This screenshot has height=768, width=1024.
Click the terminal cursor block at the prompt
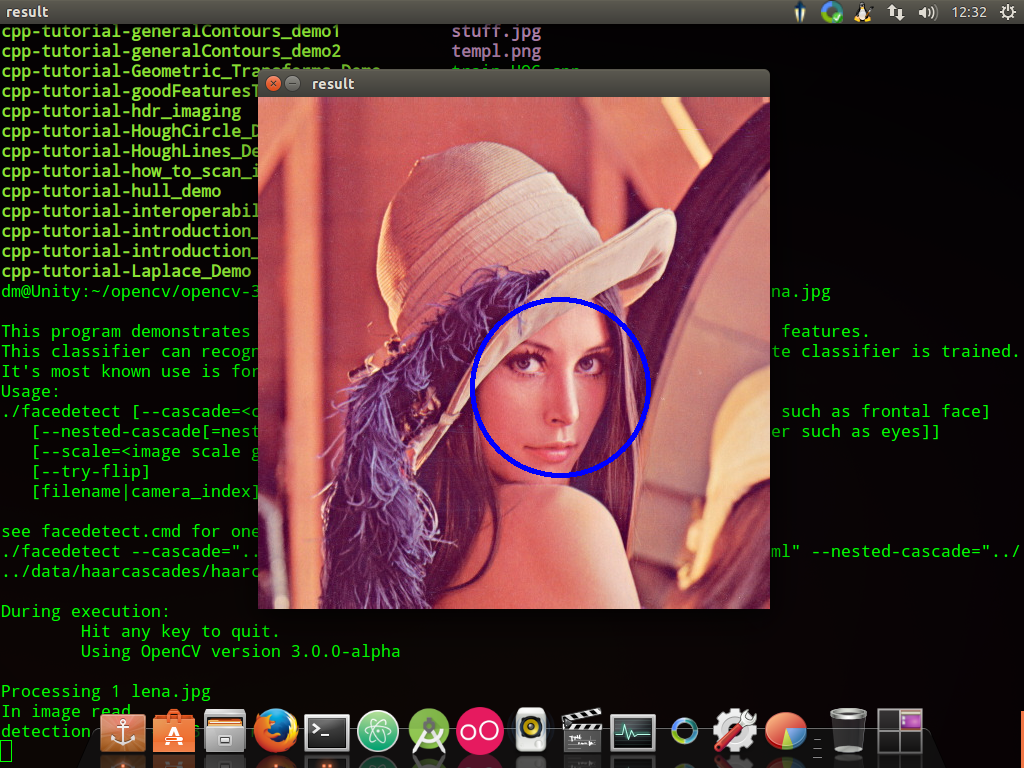(x=6, y=751)
